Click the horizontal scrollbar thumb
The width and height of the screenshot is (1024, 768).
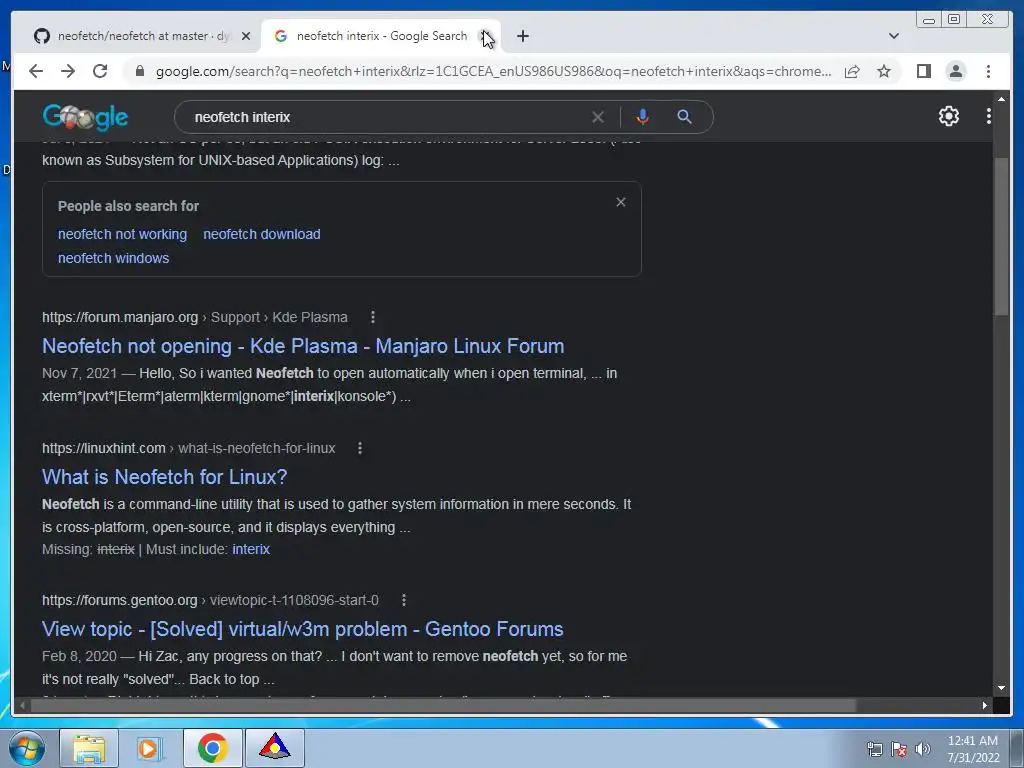(444, 705)
